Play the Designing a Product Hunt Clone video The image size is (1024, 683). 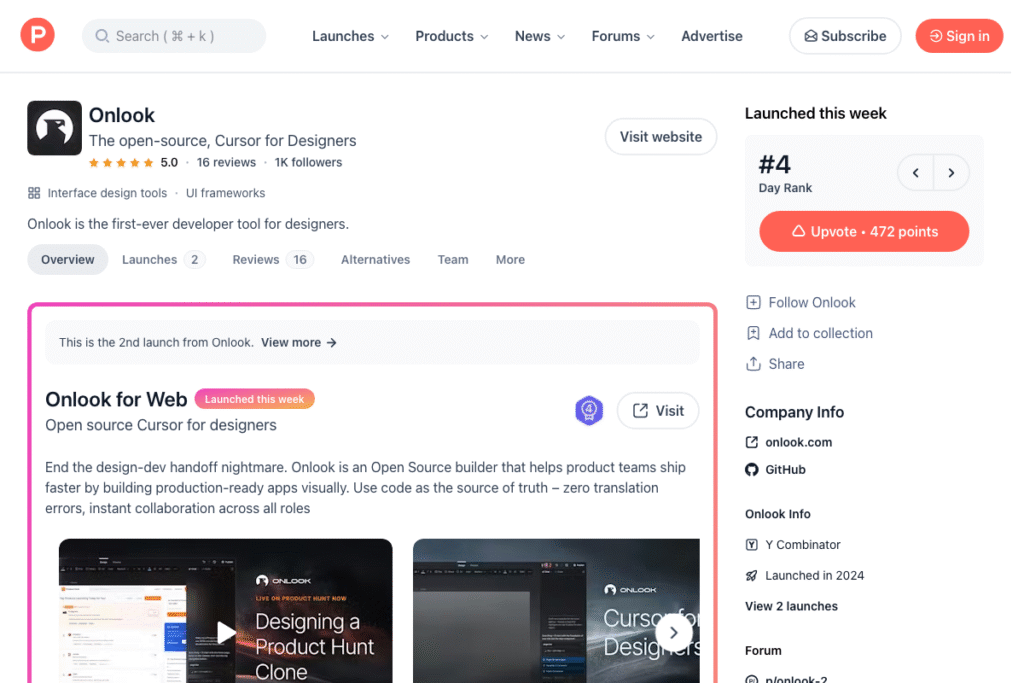[x=226, y=632]
